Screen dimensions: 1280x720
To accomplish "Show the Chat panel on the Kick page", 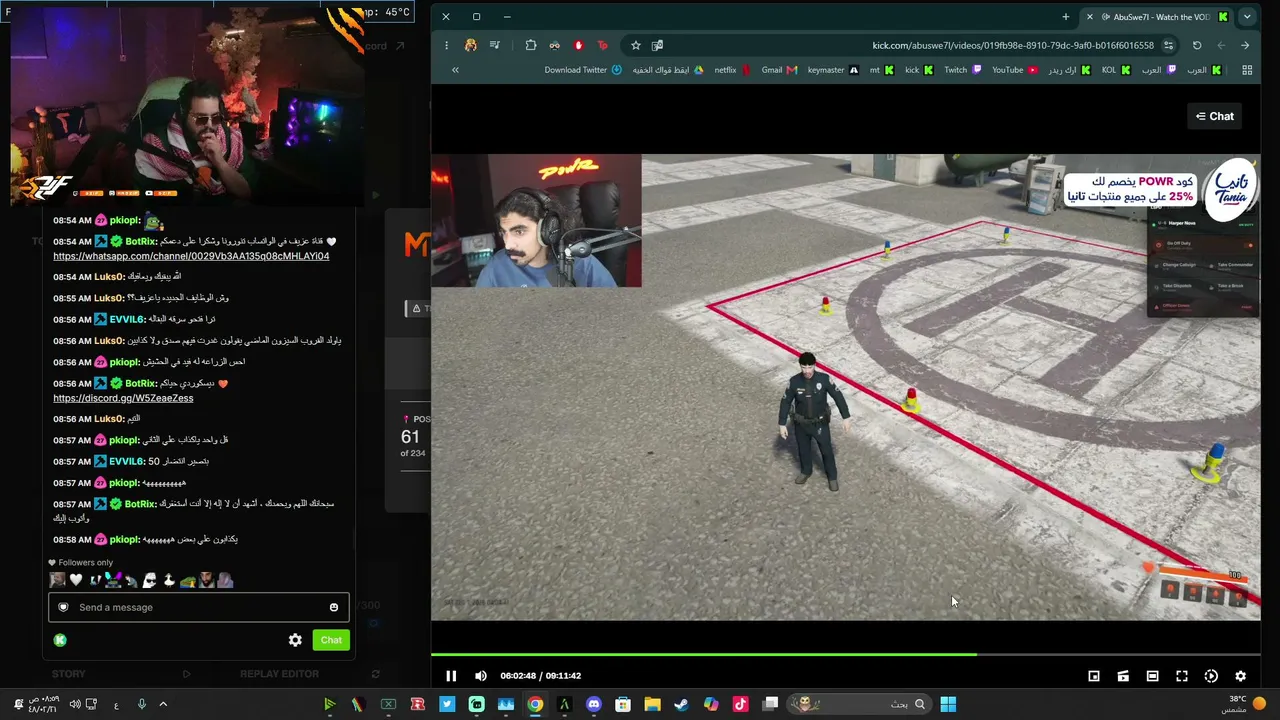I will pos(1215,116).
